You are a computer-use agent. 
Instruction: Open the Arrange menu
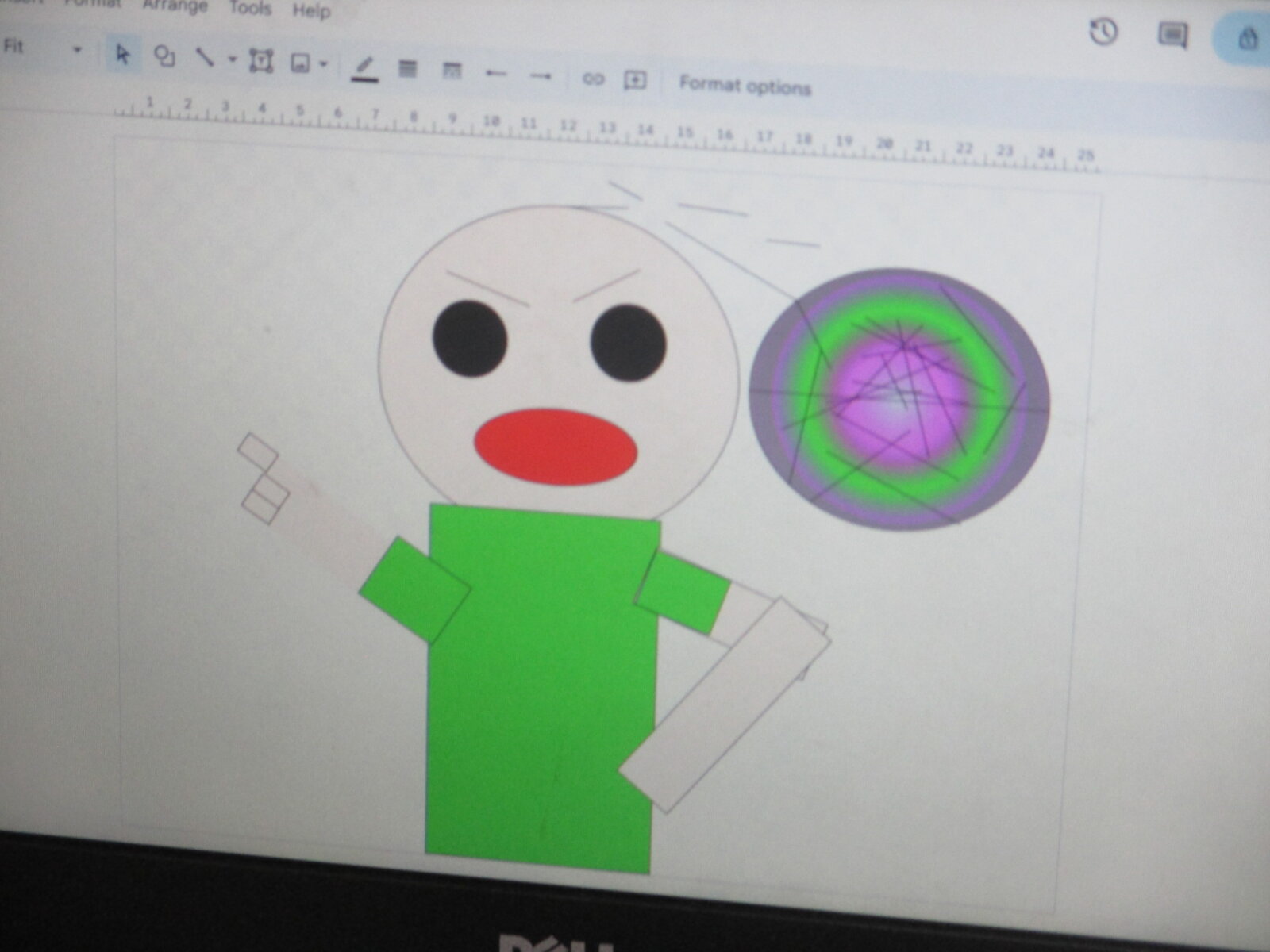(175, 6)
